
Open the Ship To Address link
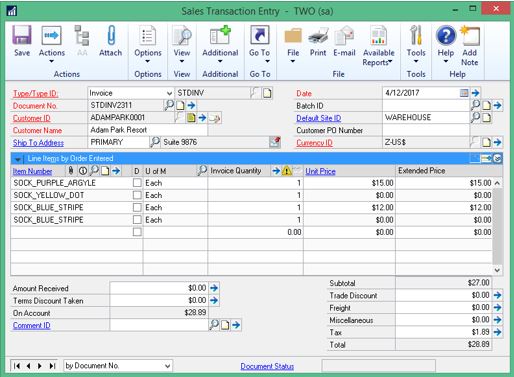coord(38,143)
